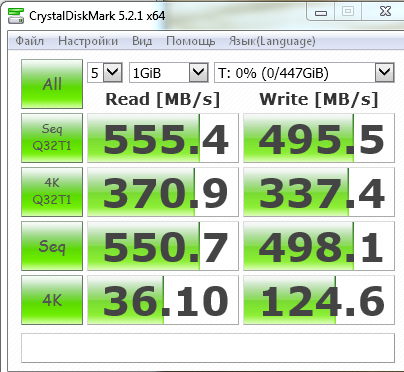Open the drive selector T: 0% dropdown
Screen dimensions: 404x372
coord(304,72)
